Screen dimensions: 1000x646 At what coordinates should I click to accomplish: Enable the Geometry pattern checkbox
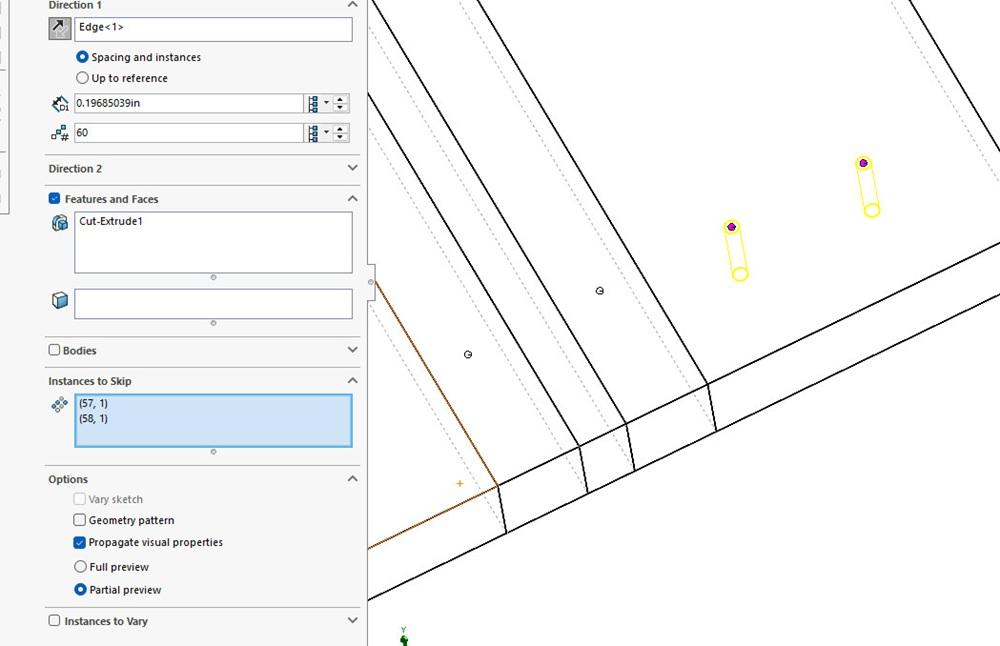80,520
